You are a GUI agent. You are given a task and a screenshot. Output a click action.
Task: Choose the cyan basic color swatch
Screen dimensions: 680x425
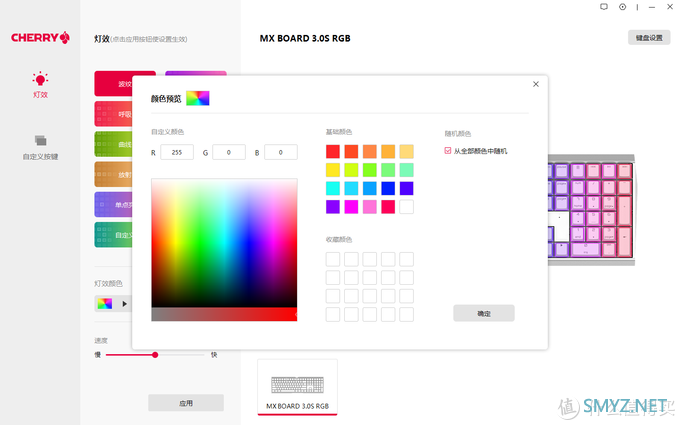click(333, 188)
